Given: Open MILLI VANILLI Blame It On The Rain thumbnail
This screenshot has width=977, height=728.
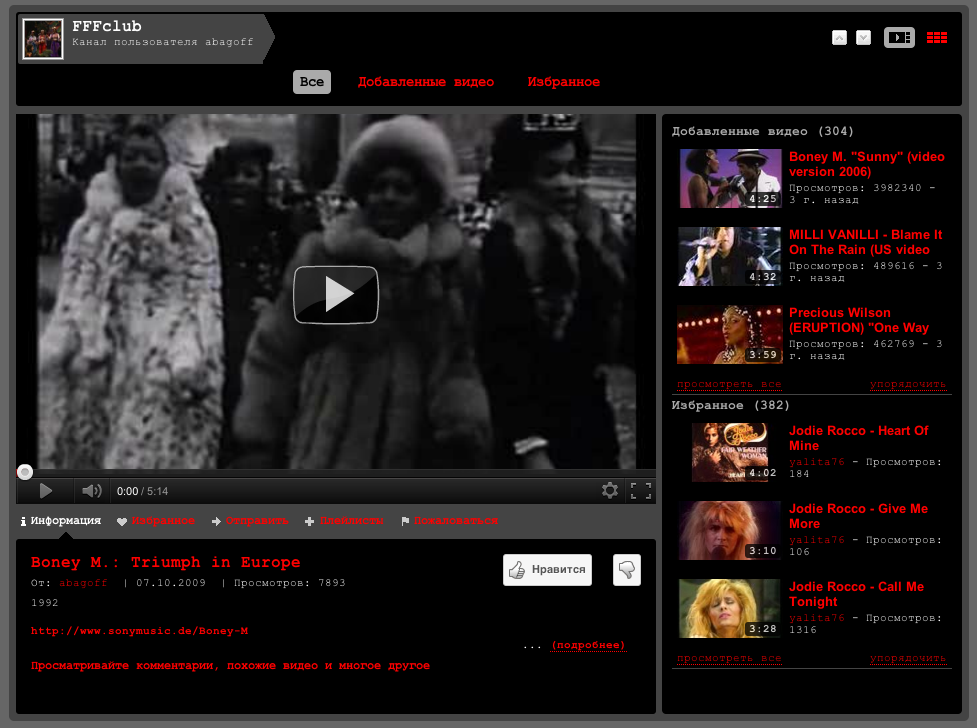Looking at the screenshot, I should point(729,256).
